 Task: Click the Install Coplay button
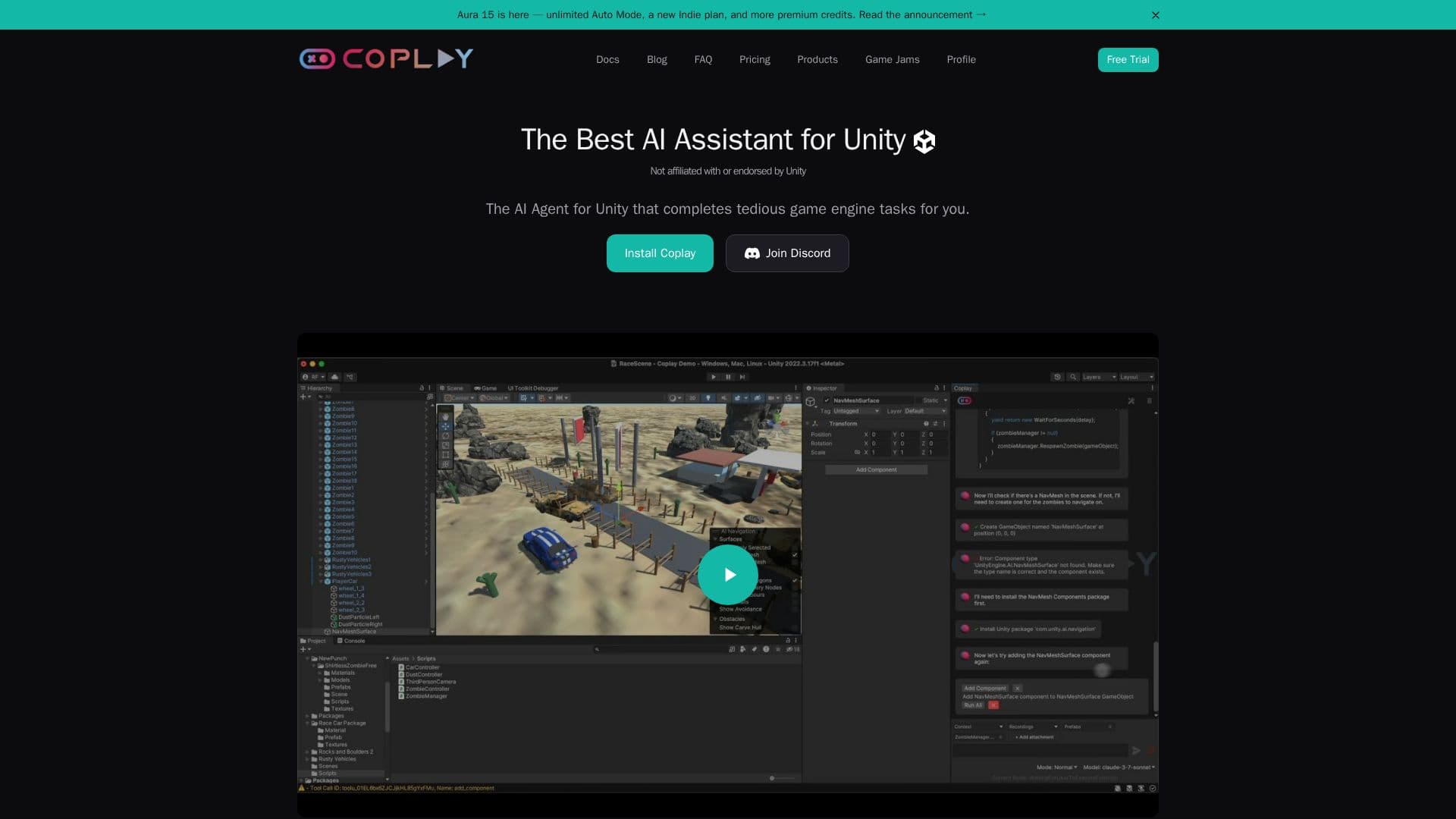pos(660,253)
